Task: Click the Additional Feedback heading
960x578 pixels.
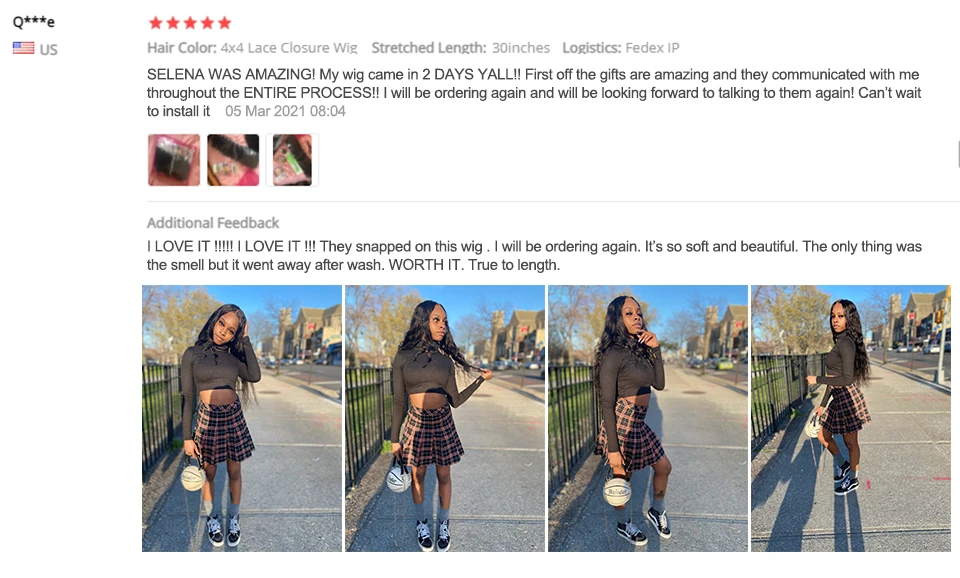Action: tap(213, 223)
